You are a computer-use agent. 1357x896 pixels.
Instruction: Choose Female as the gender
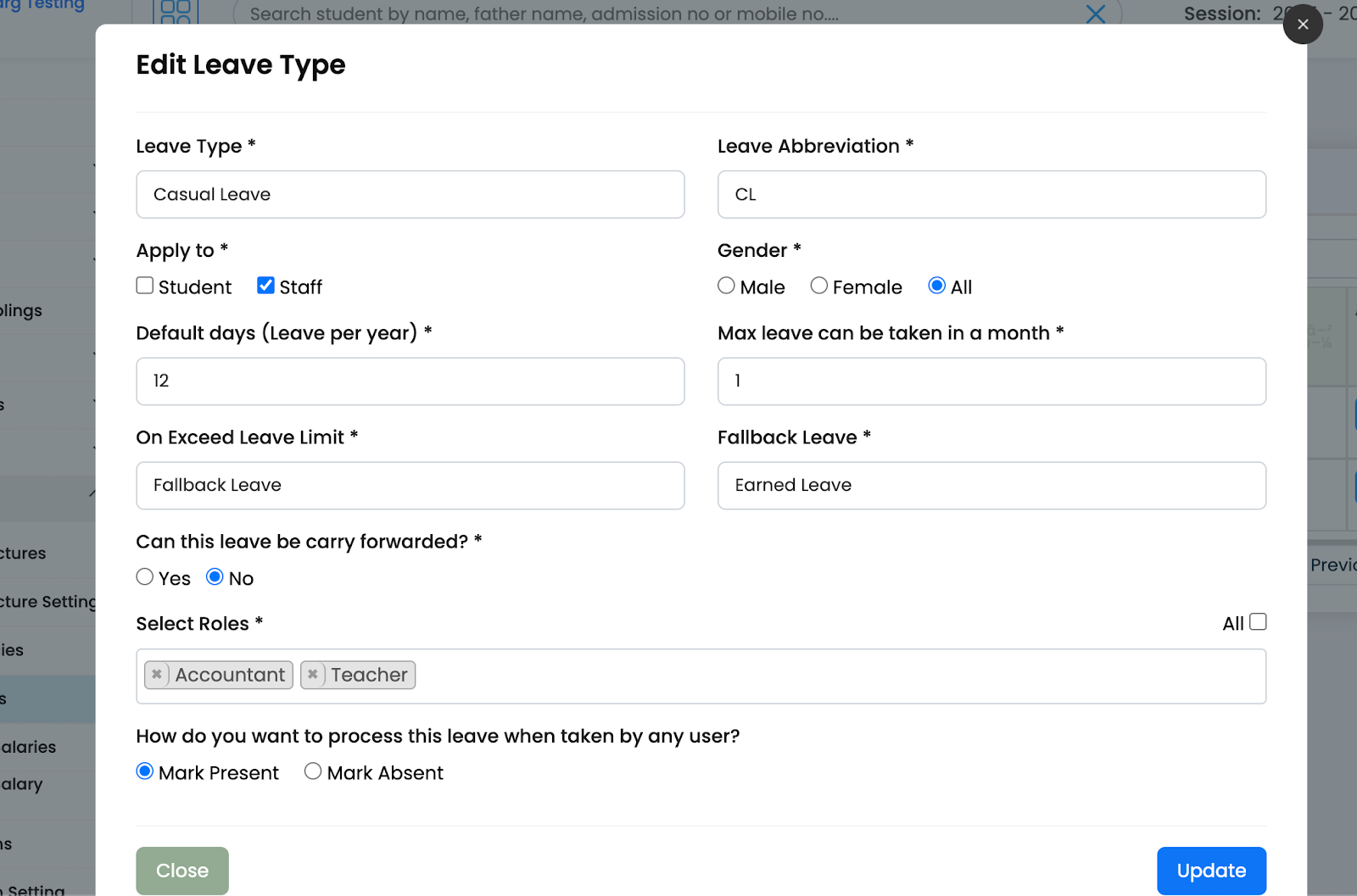pyautogui.click(x=818, y=286)
